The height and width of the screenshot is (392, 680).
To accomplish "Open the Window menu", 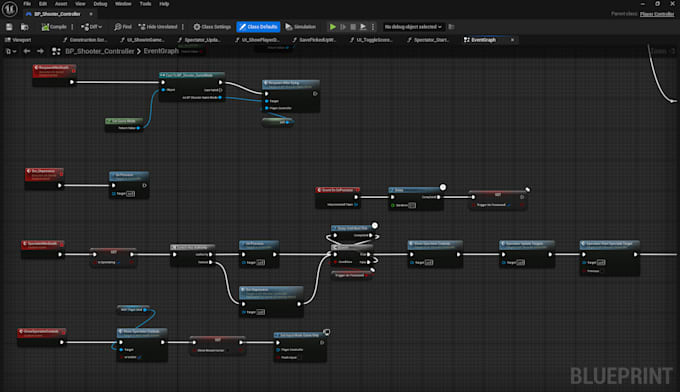I will (x=123, y=4).
